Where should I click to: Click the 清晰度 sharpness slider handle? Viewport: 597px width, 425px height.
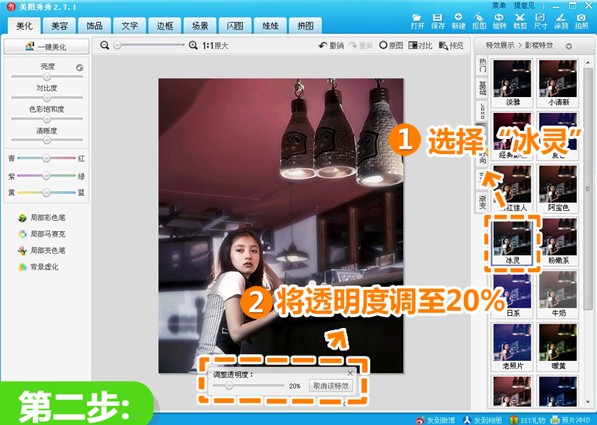click(47, 140)
